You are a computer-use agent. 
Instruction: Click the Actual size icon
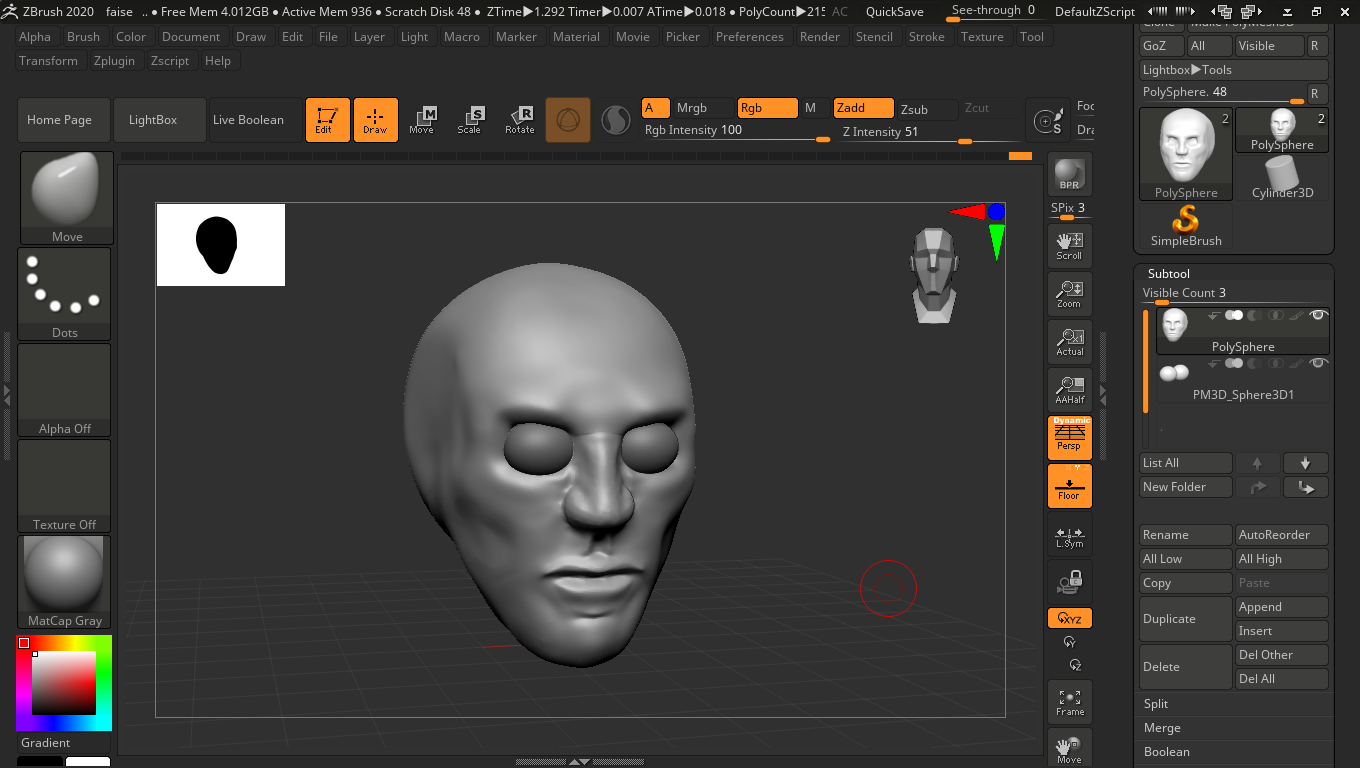click(1069, 342)
